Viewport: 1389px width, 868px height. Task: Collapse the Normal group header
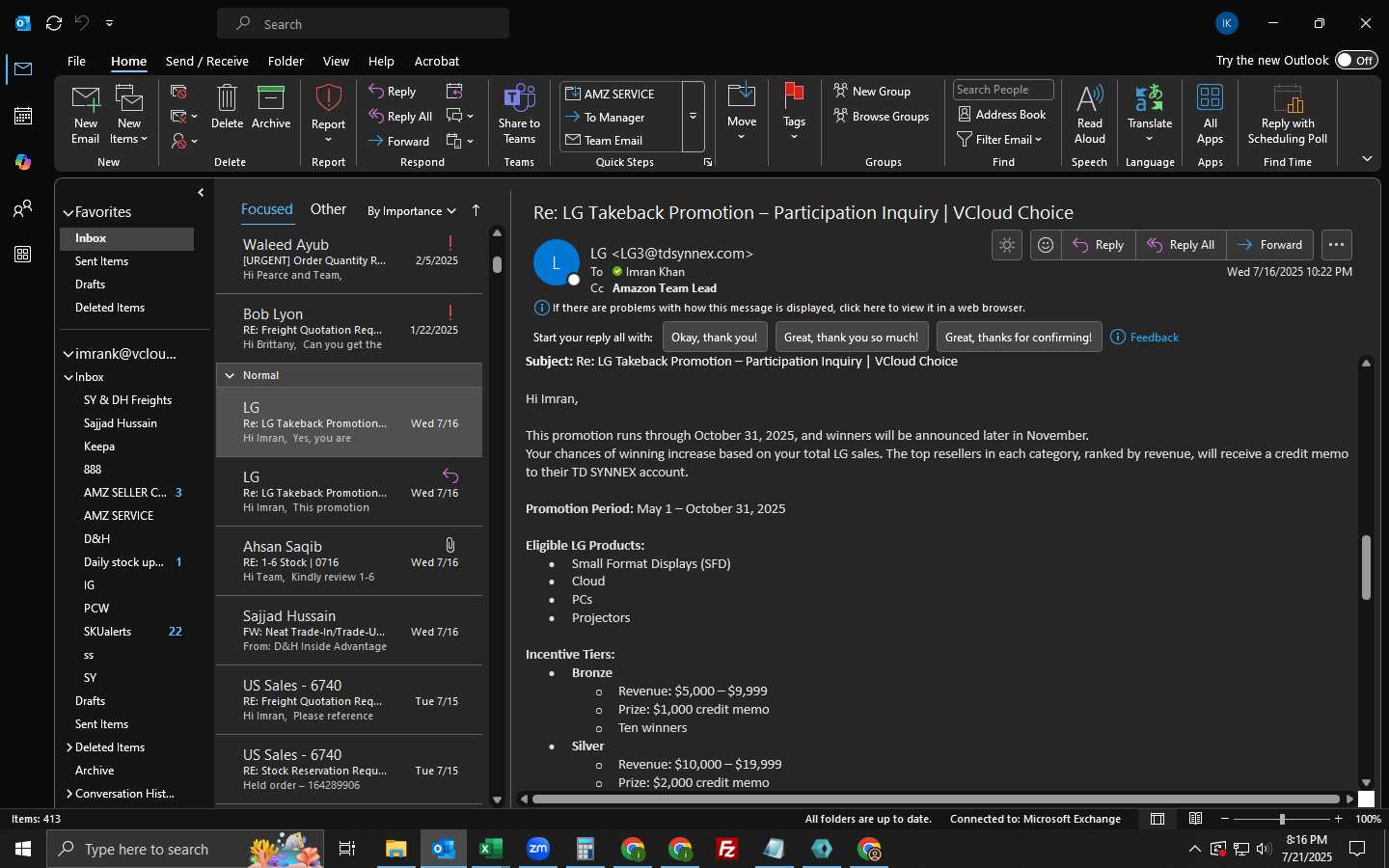pos(230,375)
